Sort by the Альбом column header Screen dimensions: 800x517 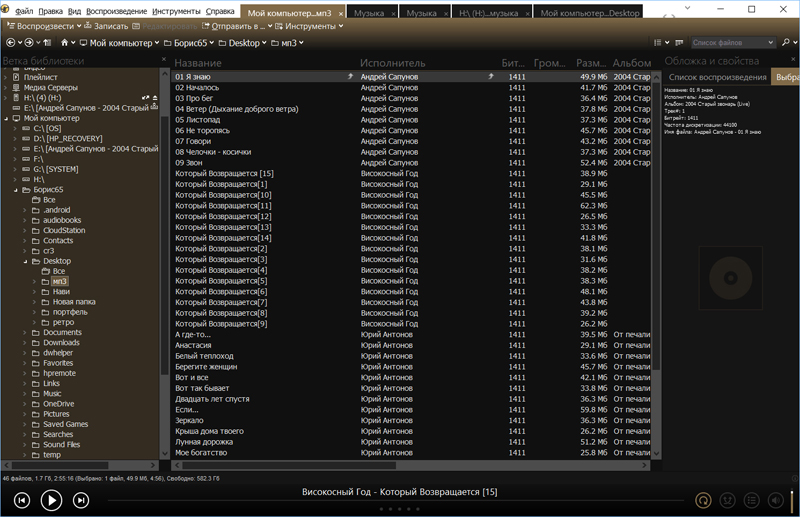pyautogui.click(x=632, y=63)
